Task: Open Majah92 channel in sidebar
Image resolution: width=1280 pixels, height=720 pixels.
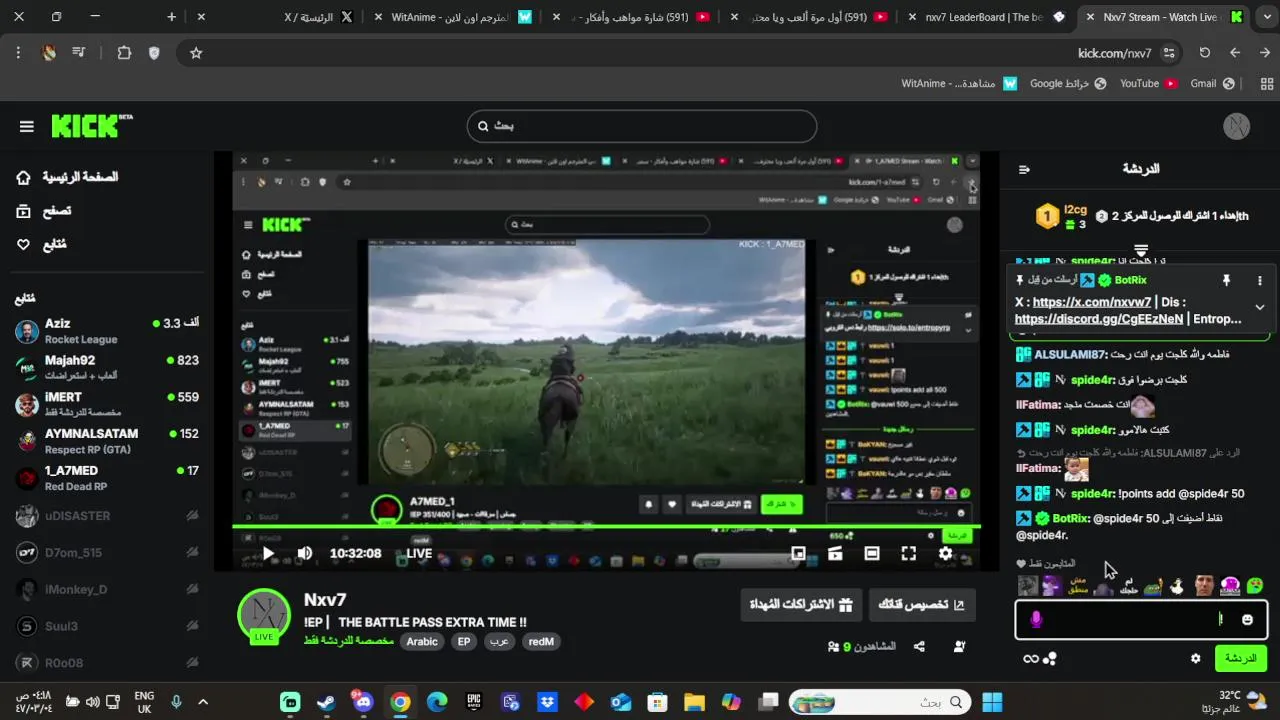Action: tap(107, 367)
